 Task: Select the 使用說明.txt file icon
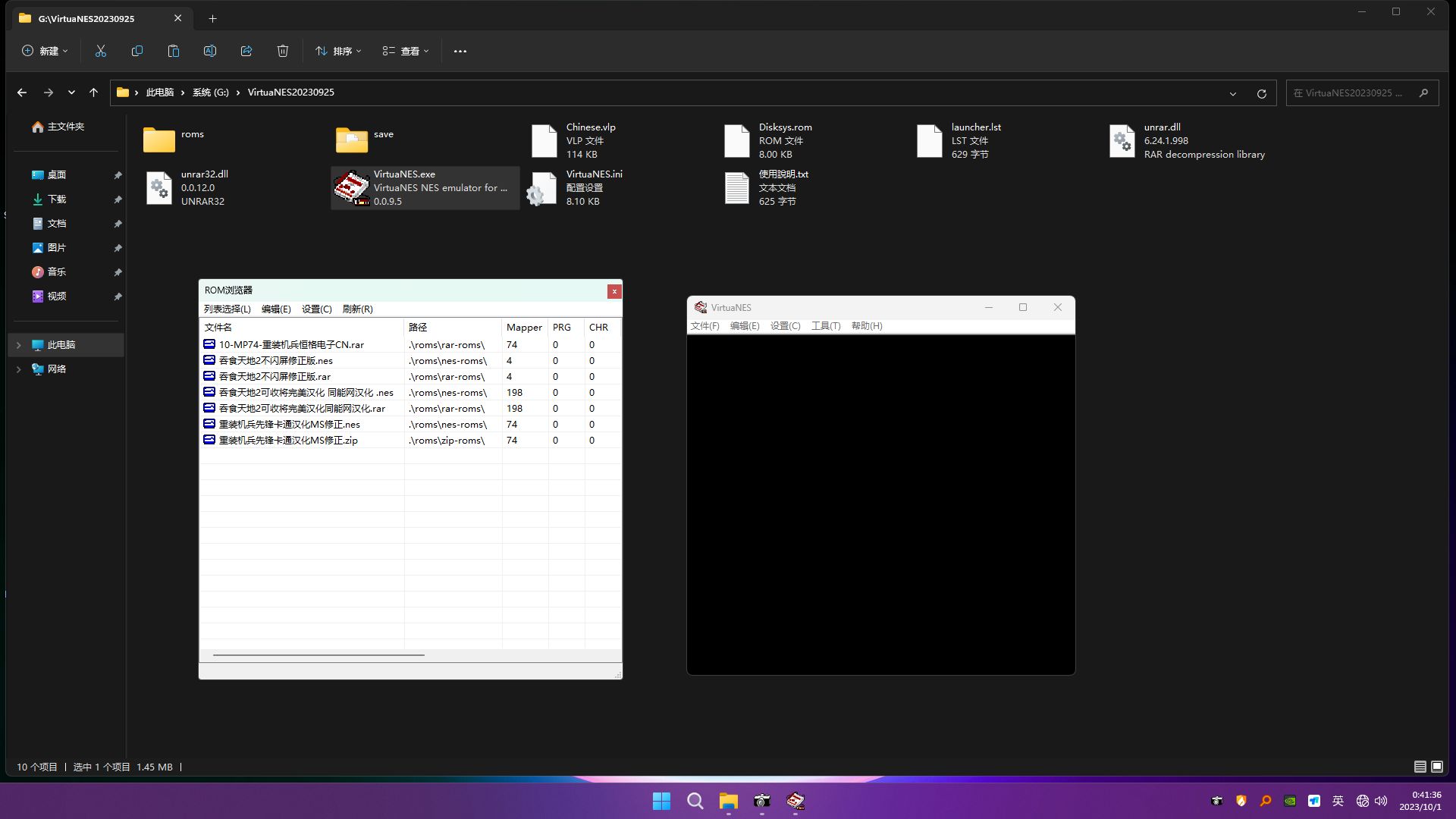(x=737, y=188)
